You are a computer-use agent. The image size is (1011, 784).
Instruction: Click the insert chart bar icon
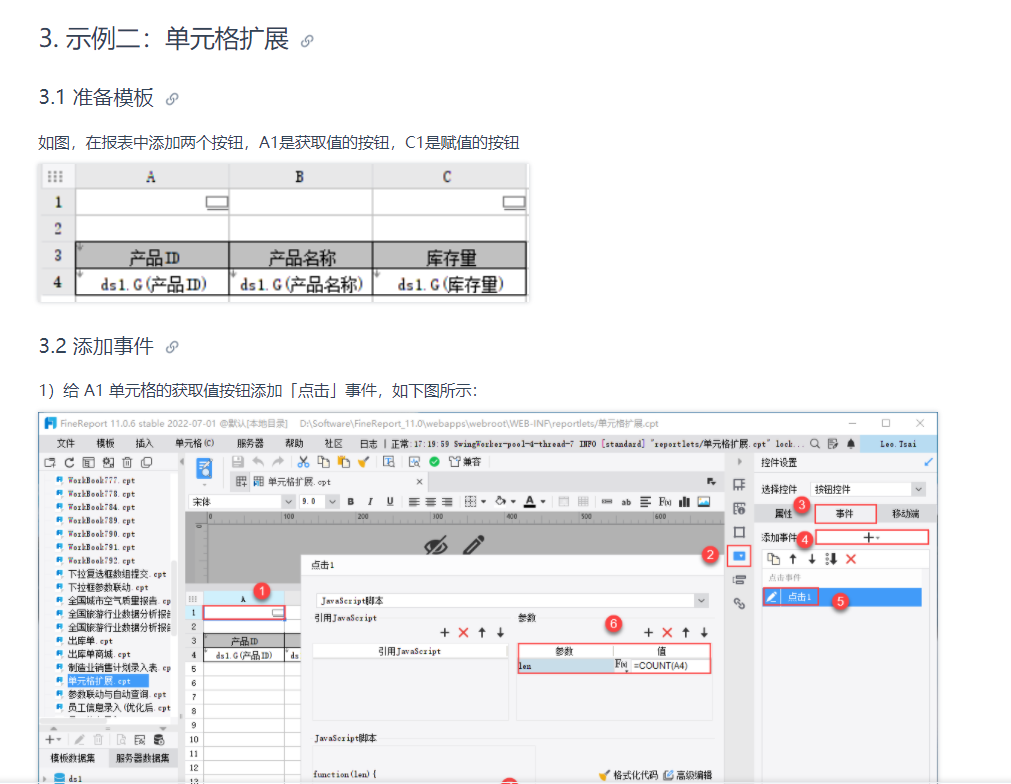[x=684, y=502]
